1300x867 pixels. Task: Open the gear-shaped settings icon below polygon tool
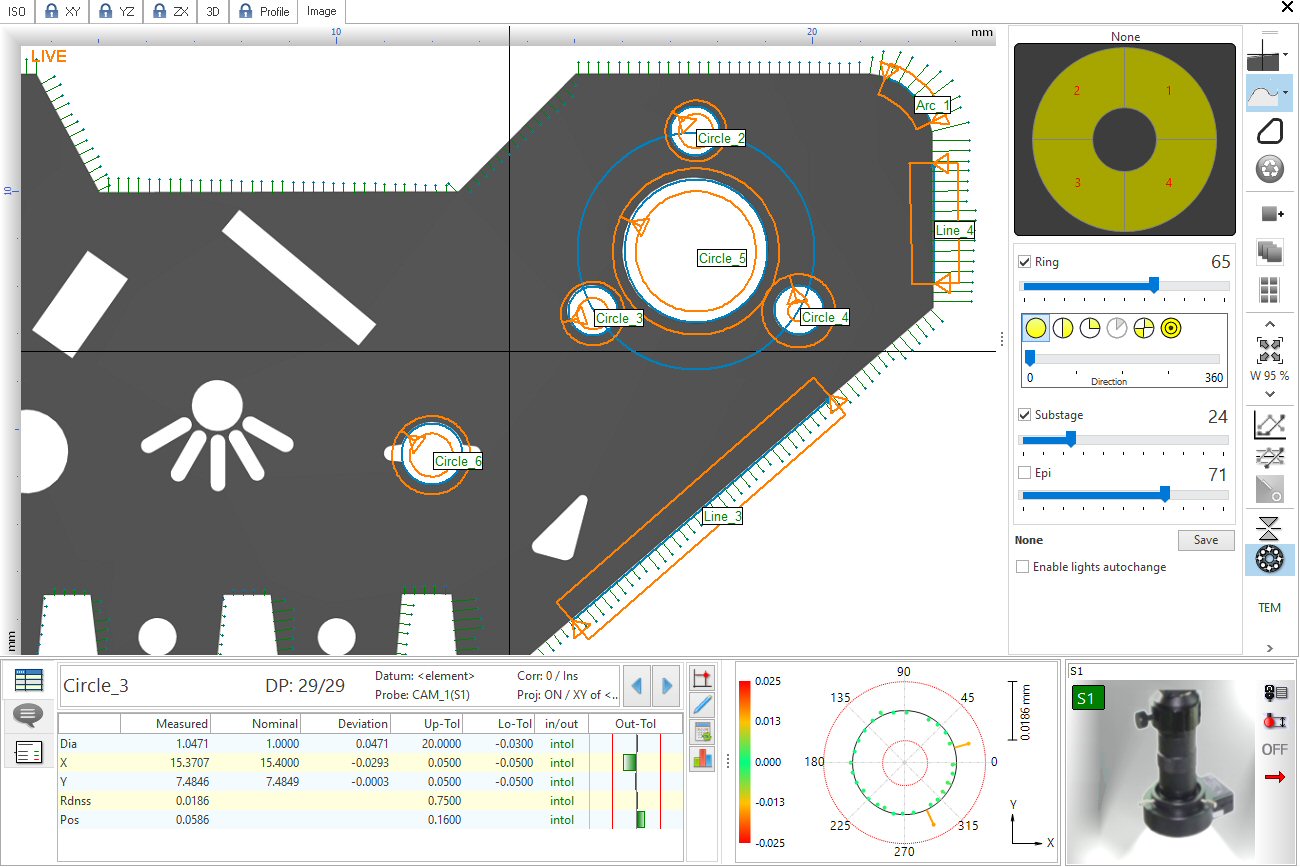click(1268, 169)
